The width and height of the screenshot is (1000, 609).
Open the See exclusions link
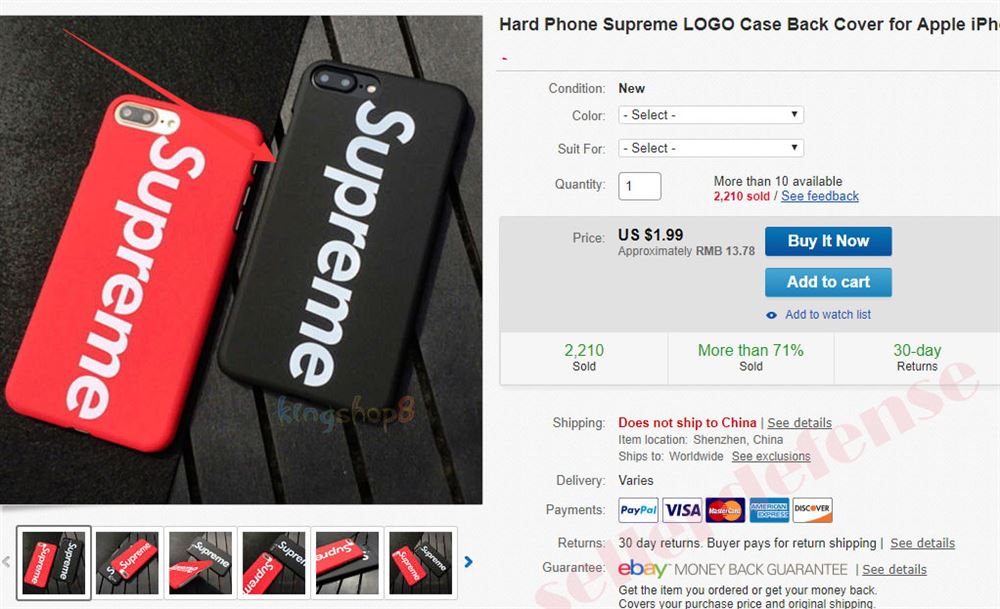pos(771,457)
